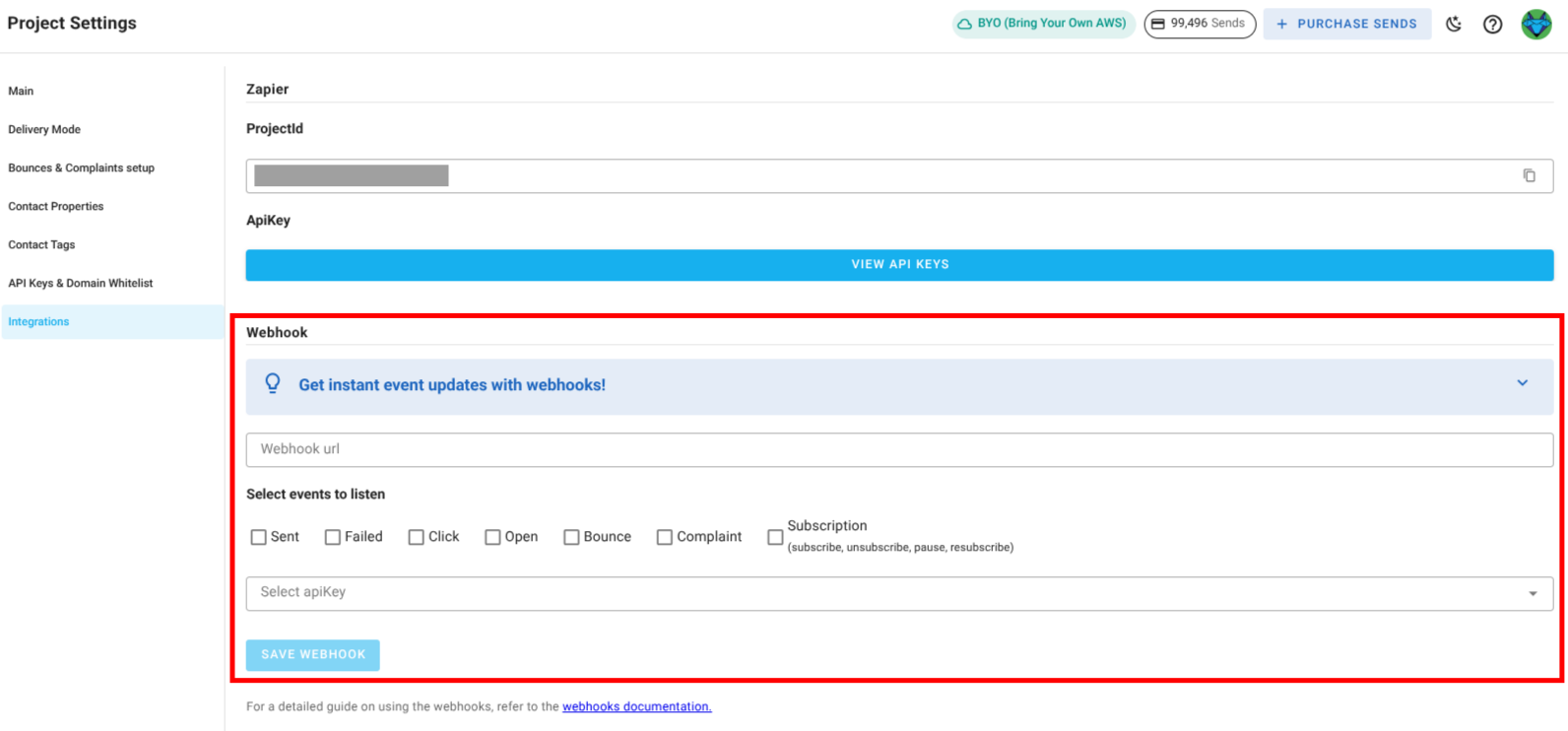Open the webhooks documentation link
The height and width of the screenshot is (731, 1568).
click(636, 706)
